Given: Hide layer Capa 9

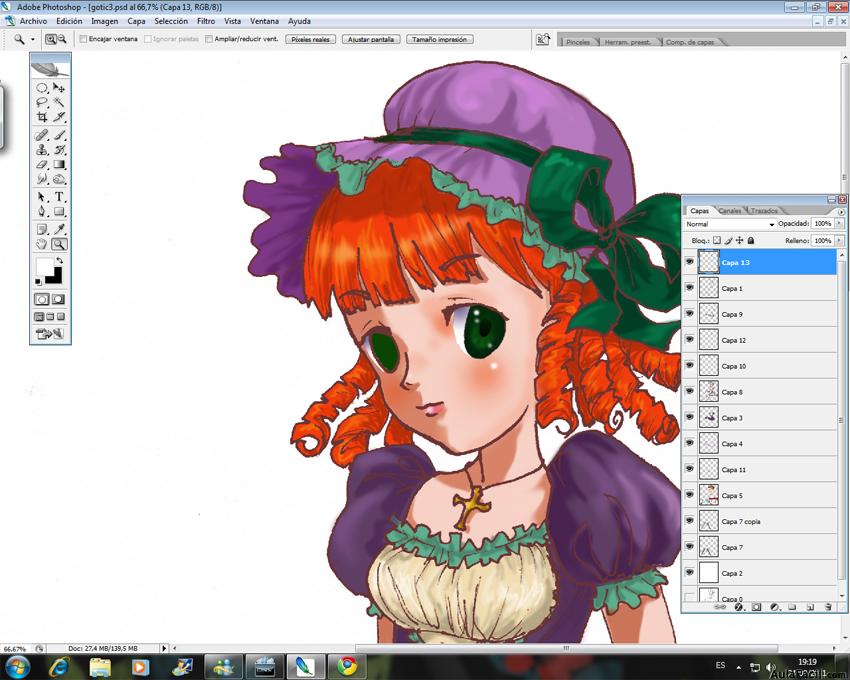Looking at the screenshot, I should tap(690, 314).
